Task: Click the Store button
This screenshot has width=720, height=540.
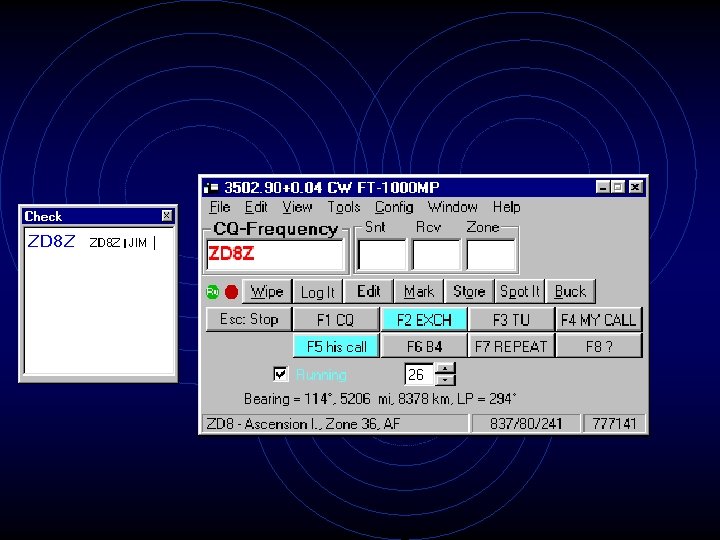Action: click(469, 292)
